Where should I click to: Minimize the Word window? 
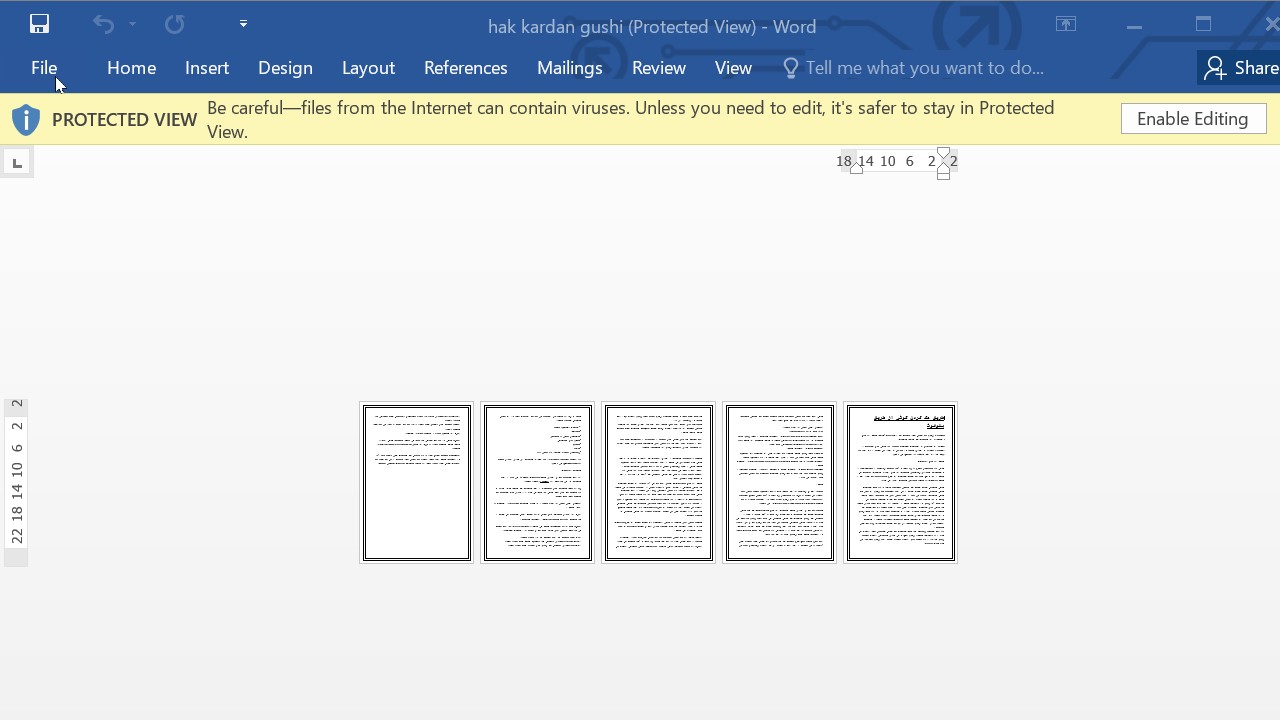tap(1134, 26)
